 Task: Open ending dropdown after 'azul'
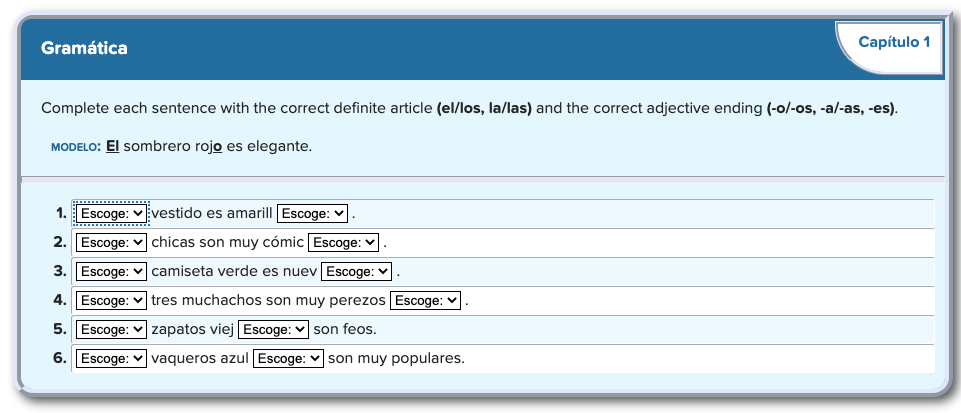coord(288,358)
